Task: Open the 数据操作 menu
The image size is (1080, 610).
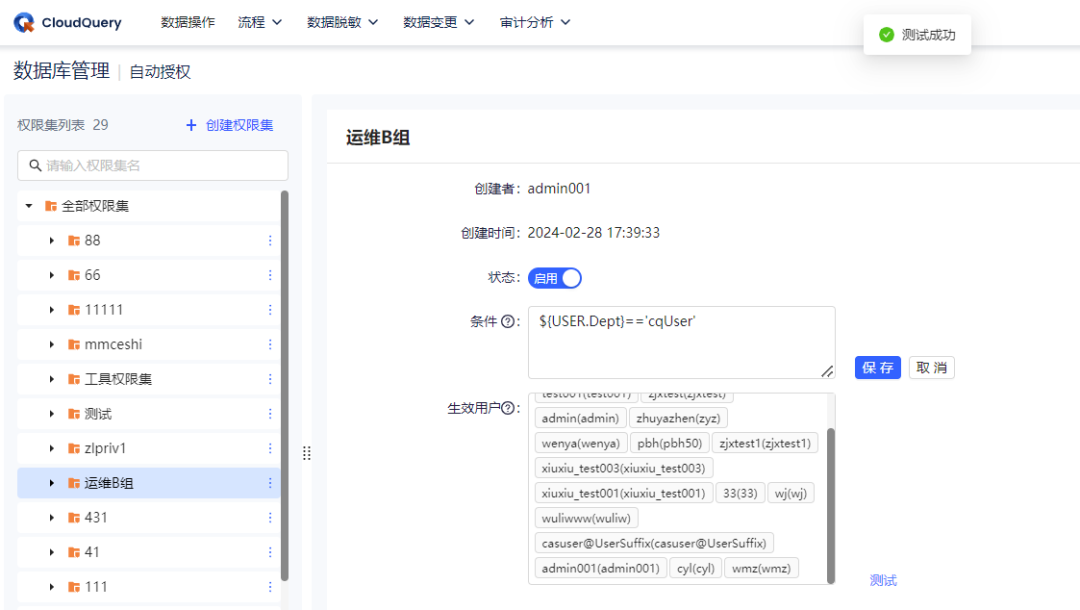Action: pos(189,21)
